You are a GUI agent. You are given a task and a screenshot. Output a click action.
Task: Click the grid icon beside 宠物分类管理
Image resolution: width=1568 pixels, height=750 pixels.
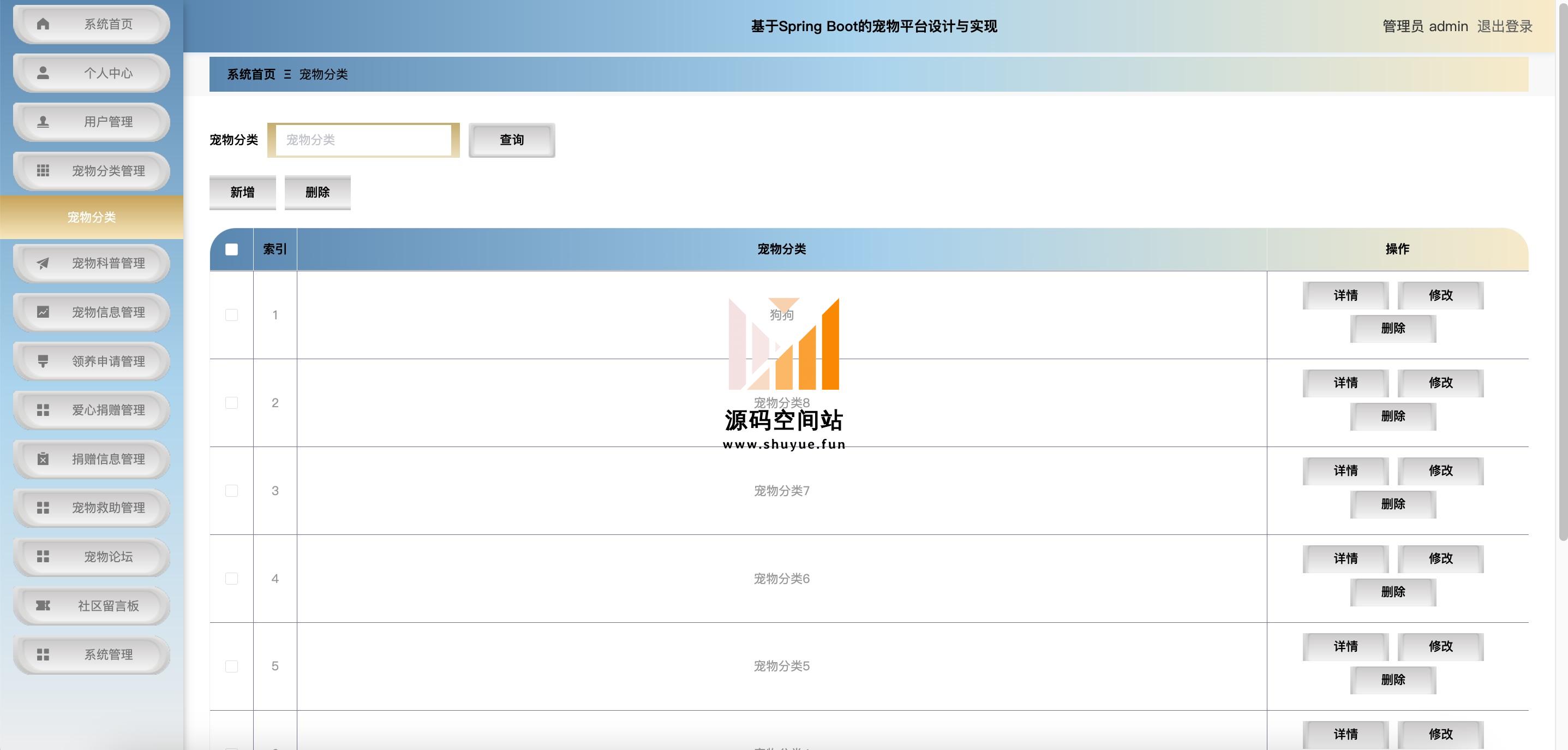click(x=43, y=170)
